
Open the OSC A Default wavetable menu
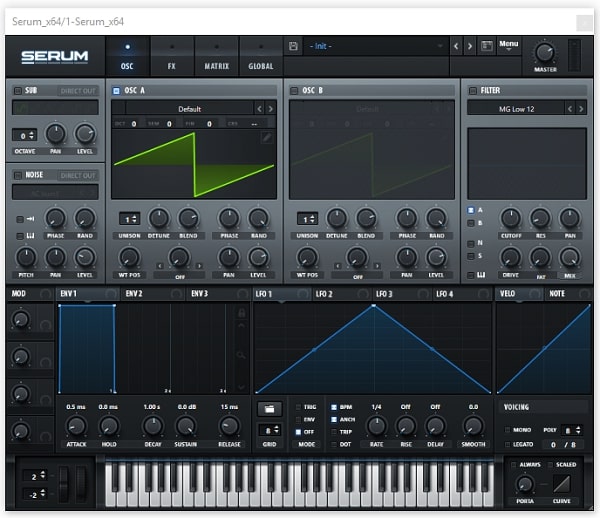(189, 109)
